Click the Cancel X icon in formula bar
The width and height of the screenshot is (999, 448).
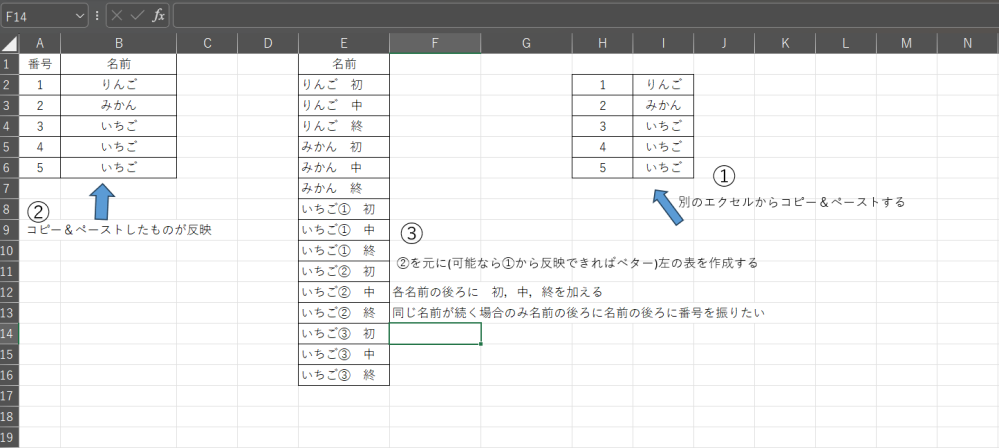tap(118, 16)
